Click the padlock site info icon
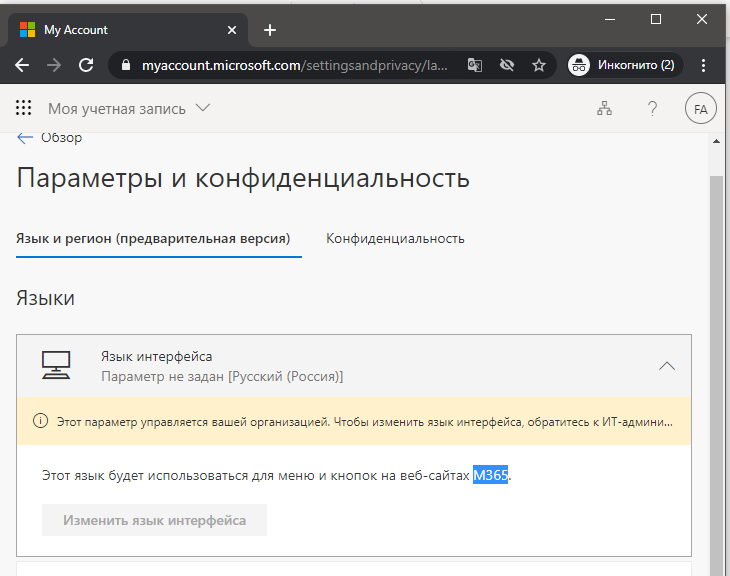Image resolution: width=730 pixels, height=576 pixels. [x=126, y=65]
